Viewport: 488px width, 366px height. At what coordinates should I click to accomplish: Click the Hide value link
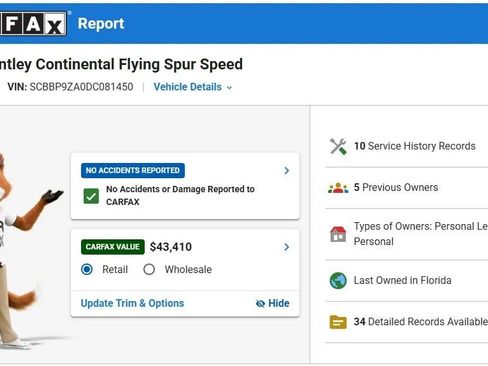[273, 303]
